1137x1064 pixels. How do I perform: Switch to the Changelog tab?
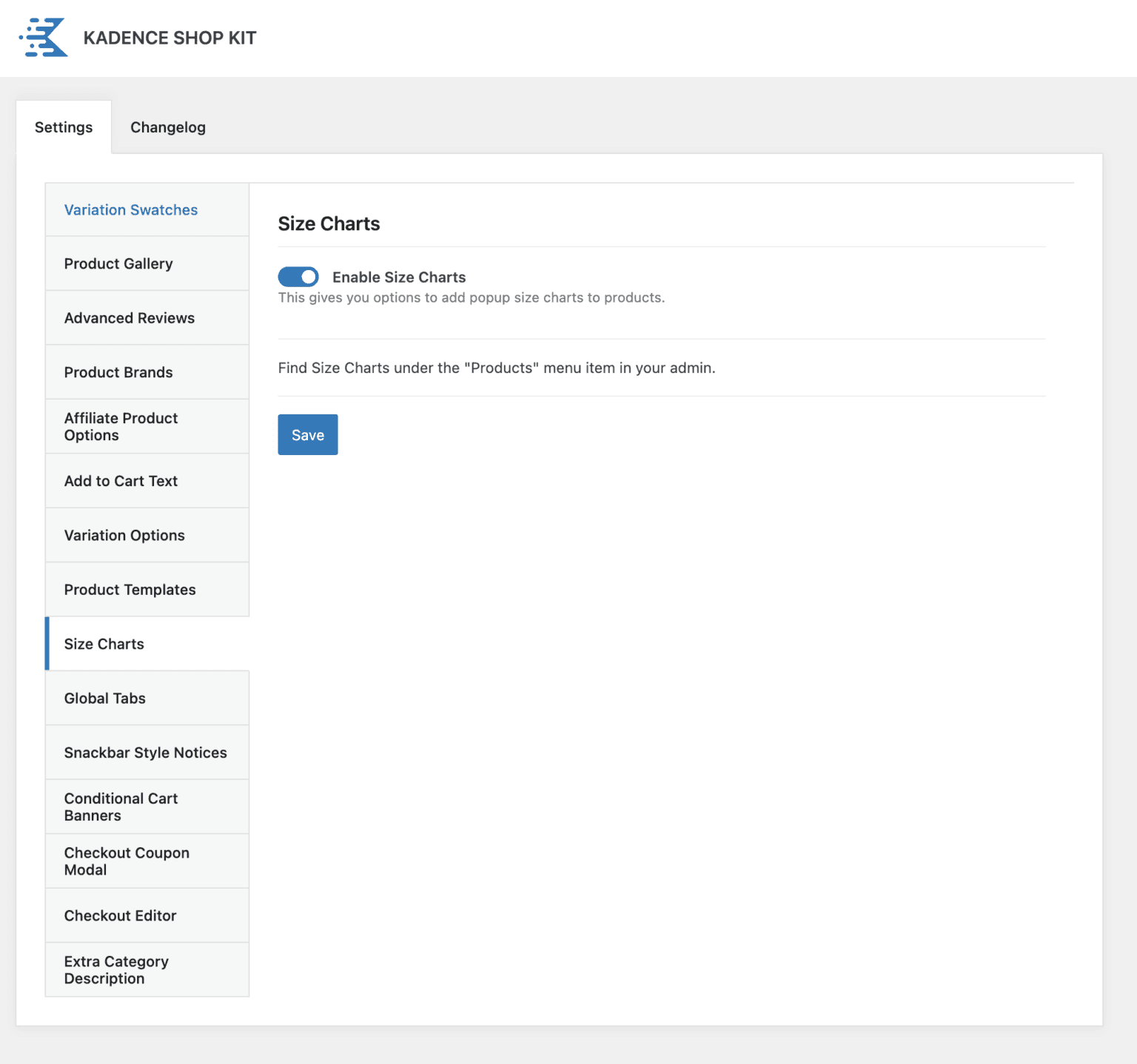click(x=168, y=127)
